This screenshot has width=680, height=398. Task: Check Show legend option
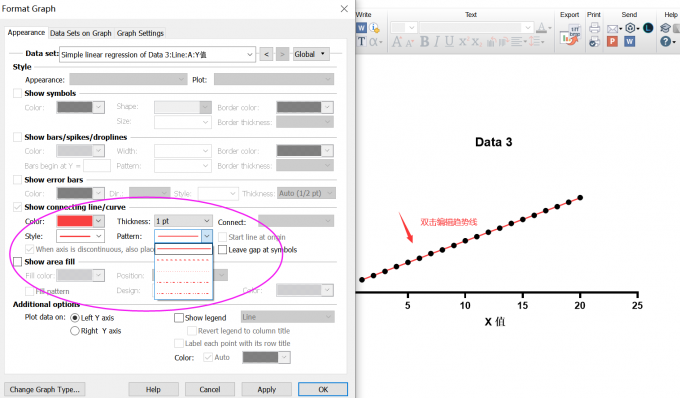pos(179,318)
